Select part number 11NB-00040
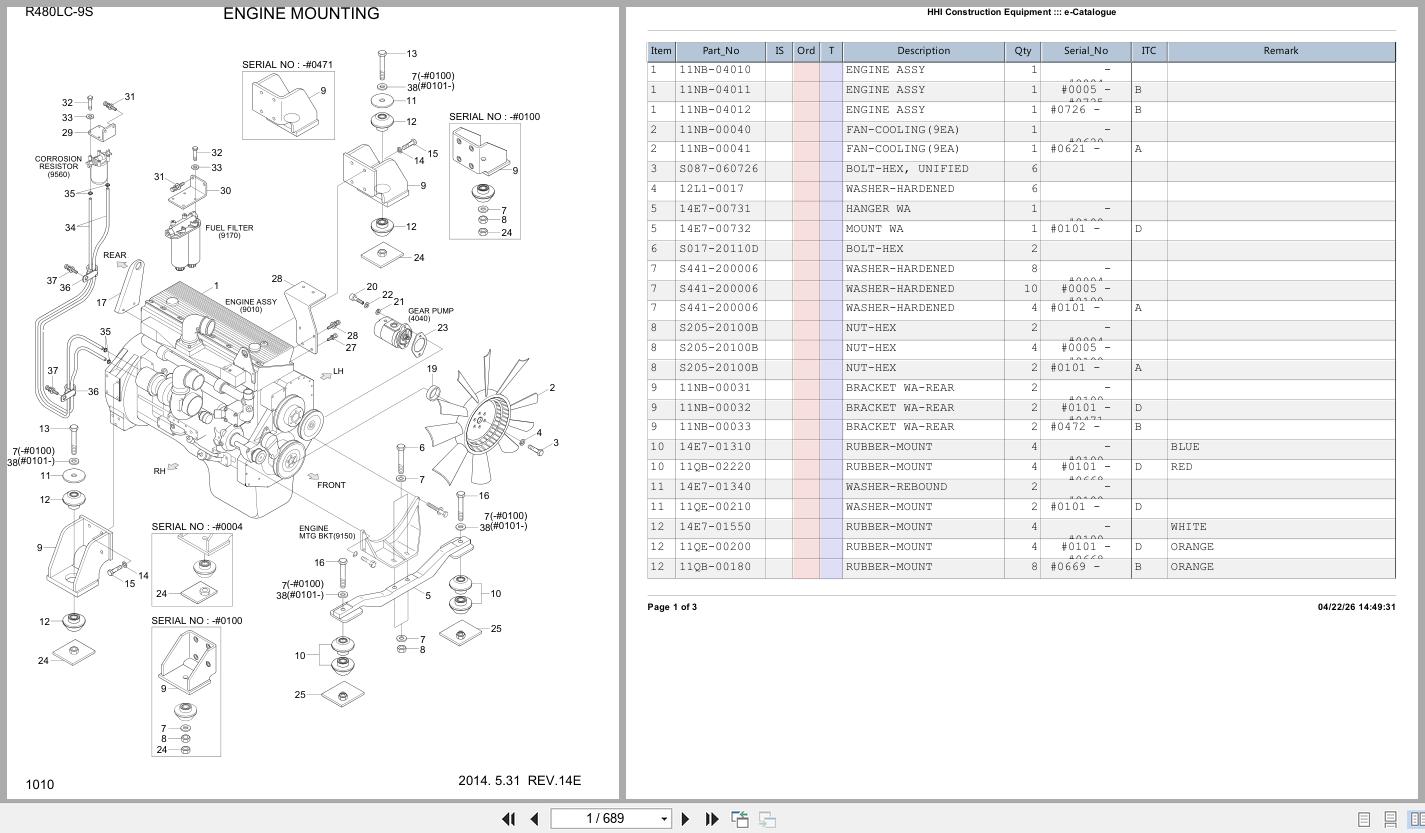1425x833 pixels. click(715, 130)
